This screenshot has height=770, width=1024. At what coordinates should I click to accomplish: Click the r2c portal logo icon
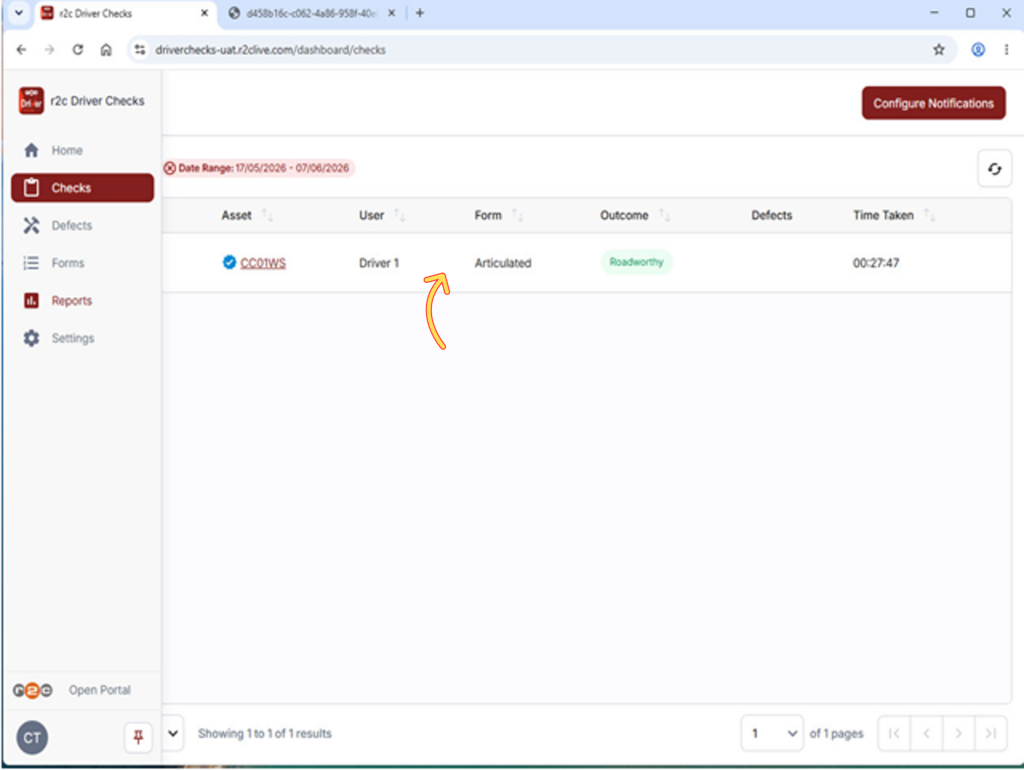pos(33,690)
